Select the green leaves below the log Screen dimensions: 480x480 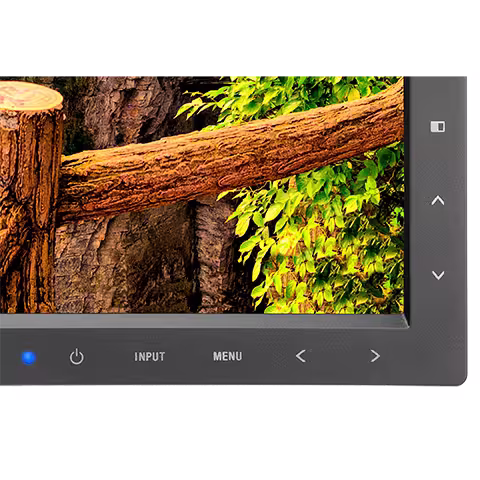320,240
